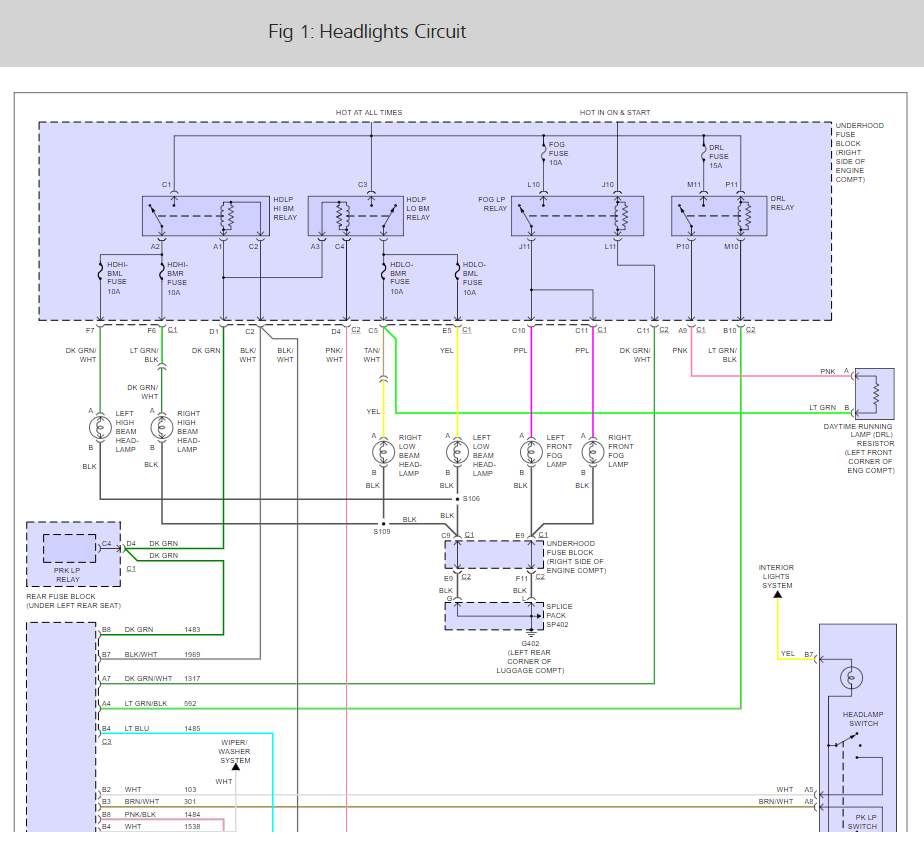Click the headlamp switch contact symbol

pyautogui.click(x=846, y=741)
